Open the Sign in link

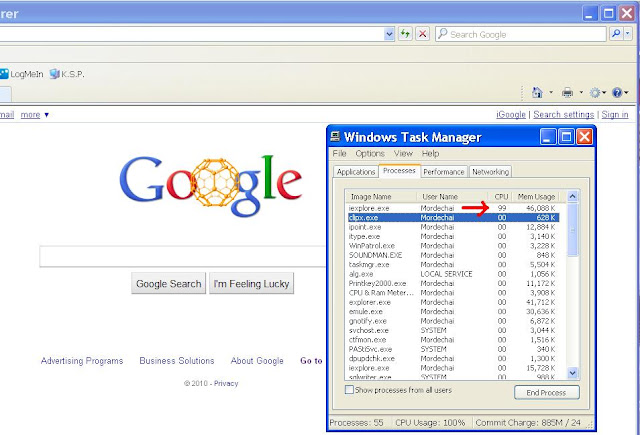[x=615, y=115]
